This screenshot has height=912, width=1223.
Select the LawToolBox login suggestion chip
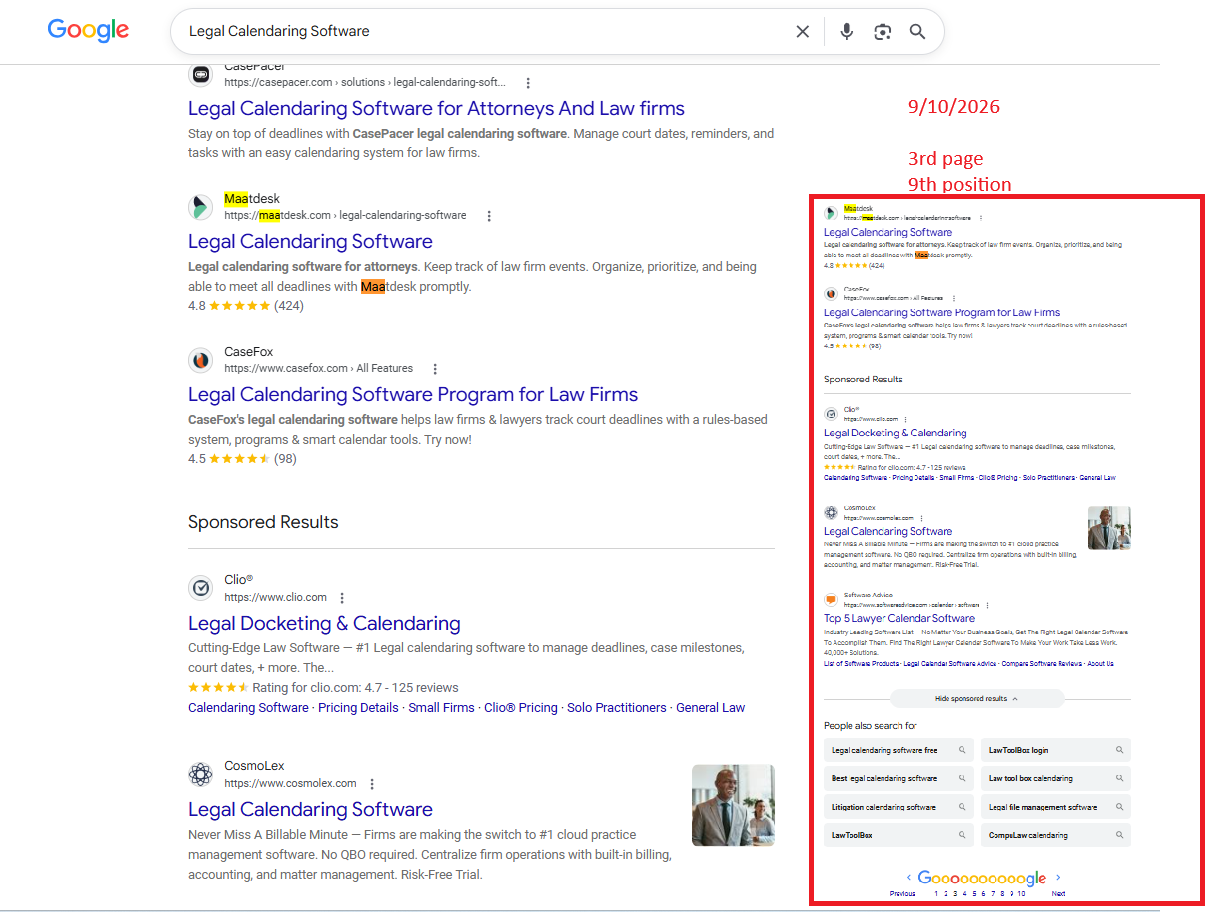[x=1056, y=750]
